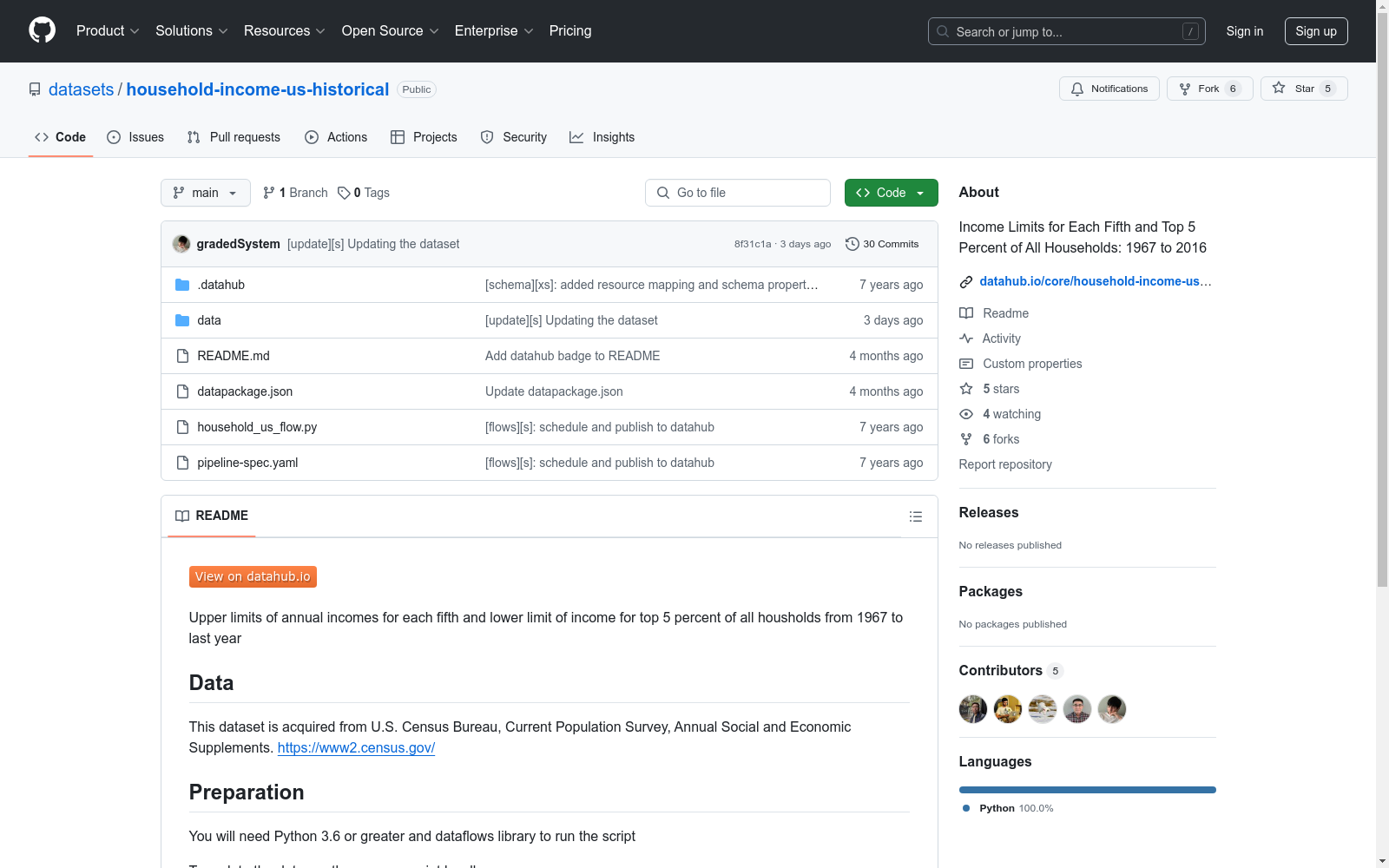Open the household-income-us-historical repository link

pyautogui.click(x=258, y=89)
